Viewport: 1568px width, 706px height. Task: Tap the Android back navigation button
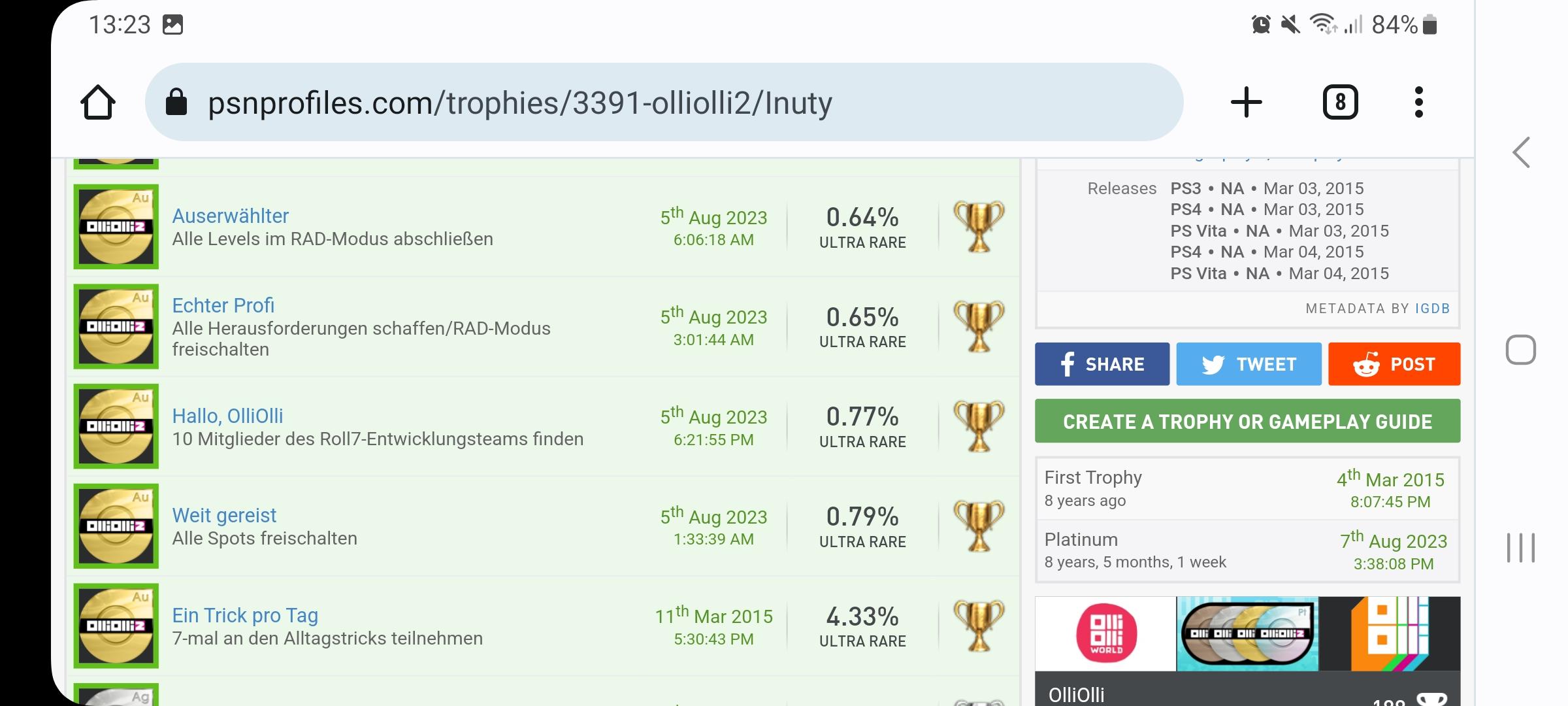[1521, 153]
